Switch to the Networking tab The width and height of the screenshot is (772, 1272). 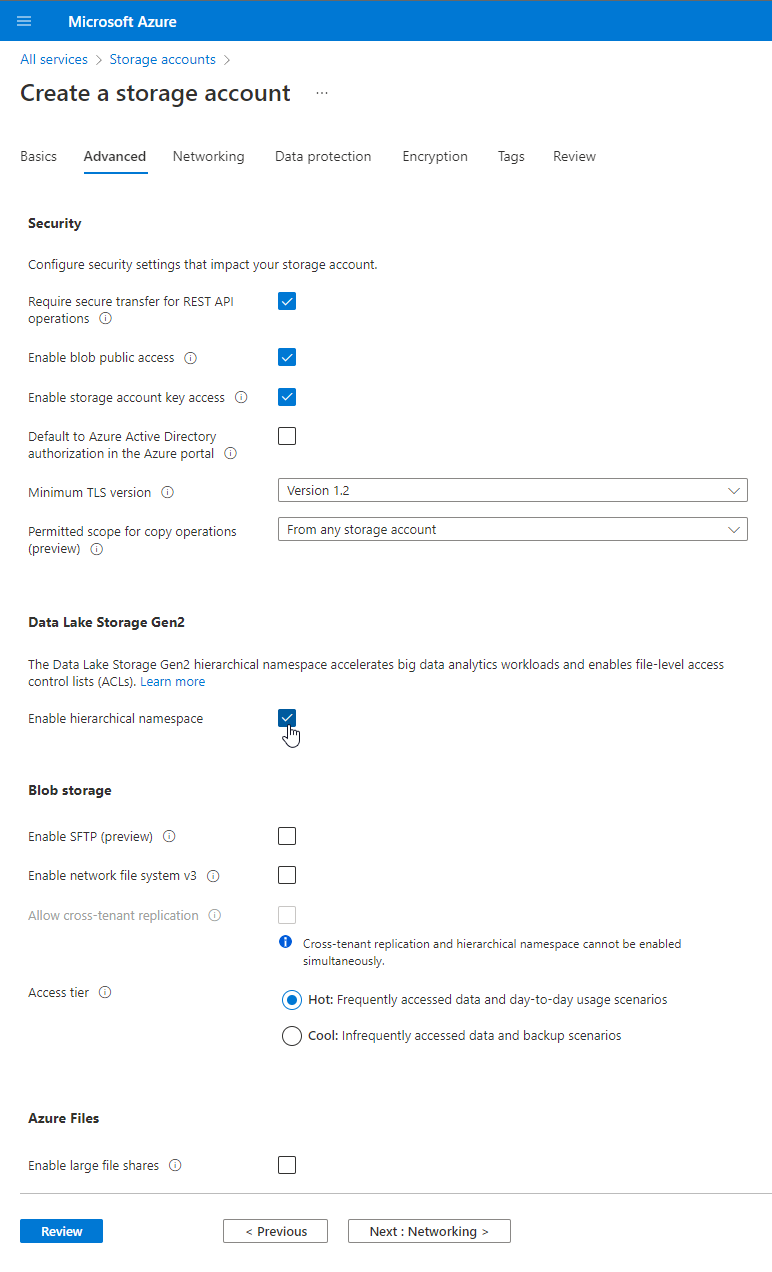tap(208, 156)
